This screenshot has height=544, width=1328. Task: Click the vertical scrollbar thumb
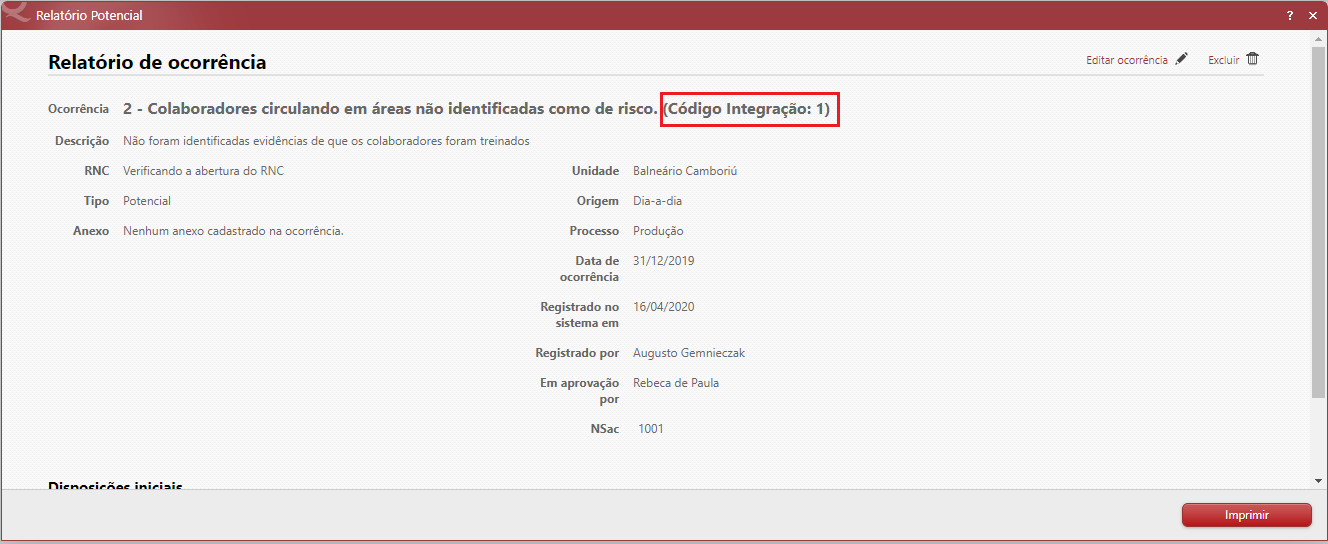(1319, 220)
